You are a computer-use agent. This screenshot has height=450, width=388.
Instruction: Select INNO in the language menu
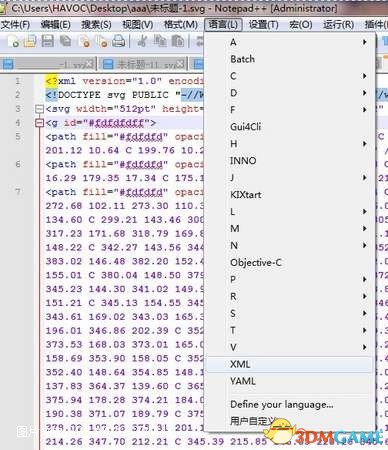pyautogui.click(x=289, y=161)
